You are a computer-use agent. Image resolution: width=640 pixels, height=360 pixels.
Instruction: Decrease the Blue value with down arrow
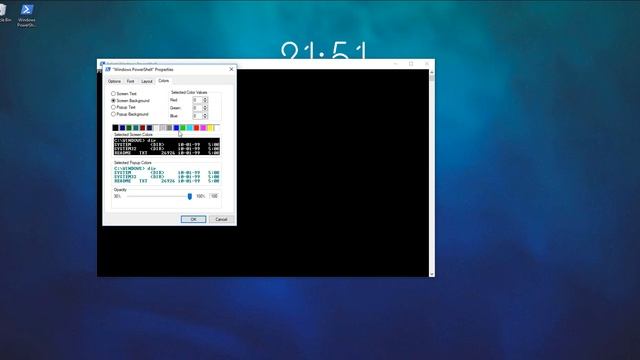205,118
